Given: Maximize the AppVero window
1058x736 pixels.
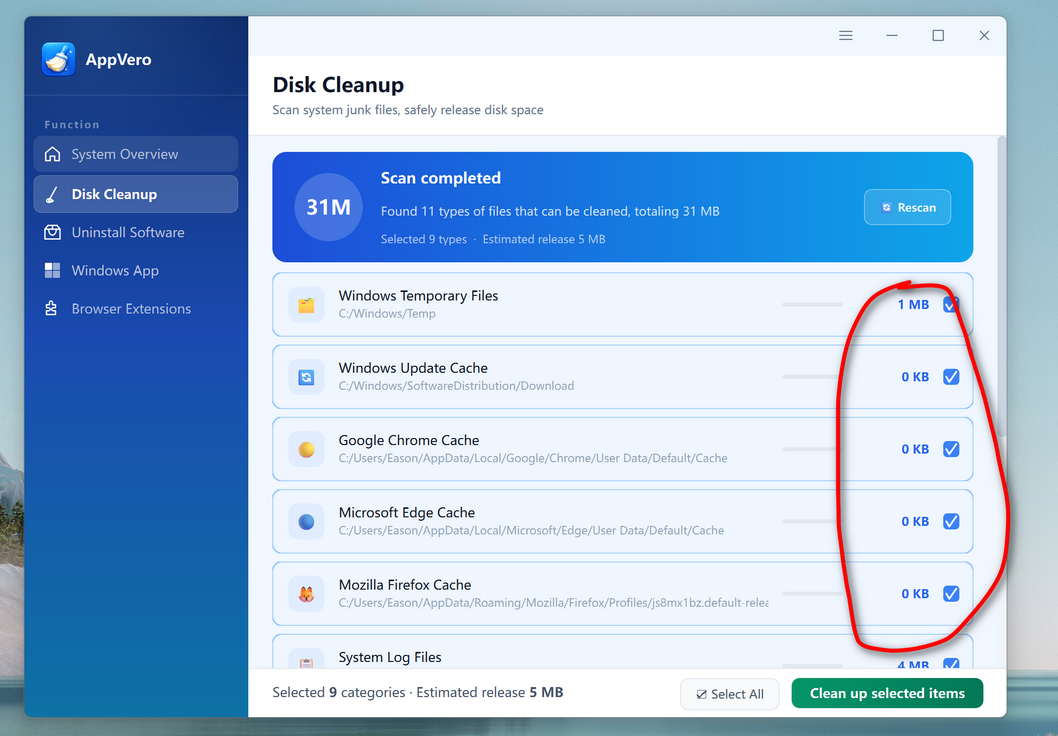Looking at the screenshot, I should pos(938,35).
